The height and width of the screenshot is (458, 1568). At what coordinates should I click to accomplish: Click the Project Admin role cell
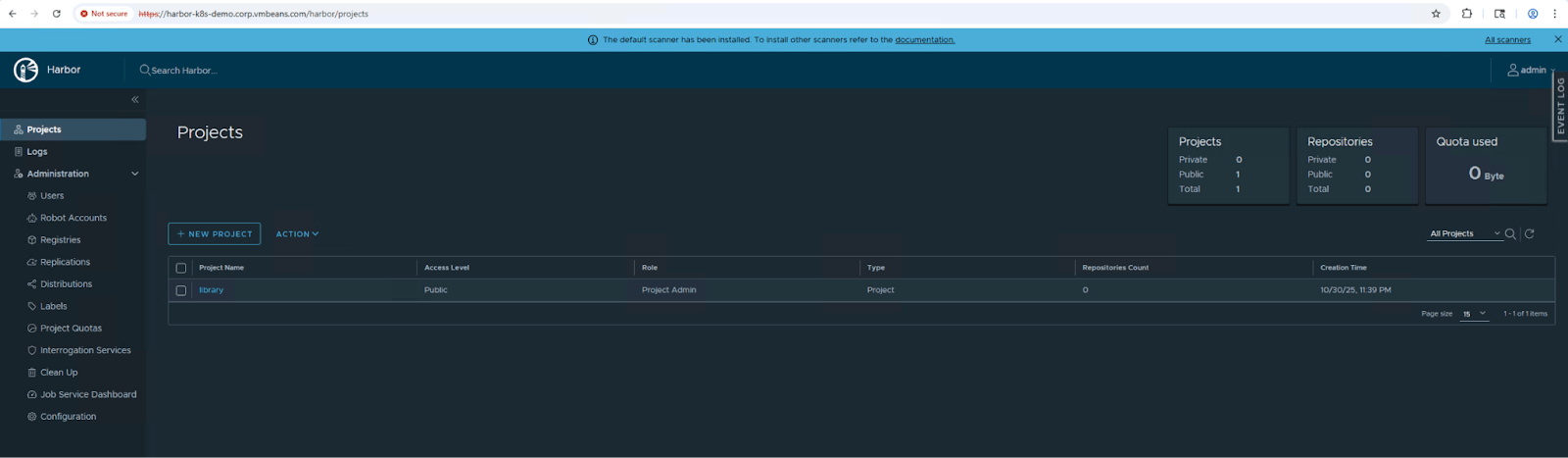tap(669, 289)
